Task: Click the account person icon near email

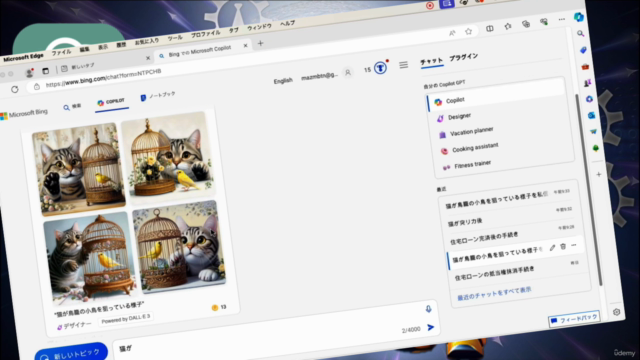Action: tap(348, 73)
